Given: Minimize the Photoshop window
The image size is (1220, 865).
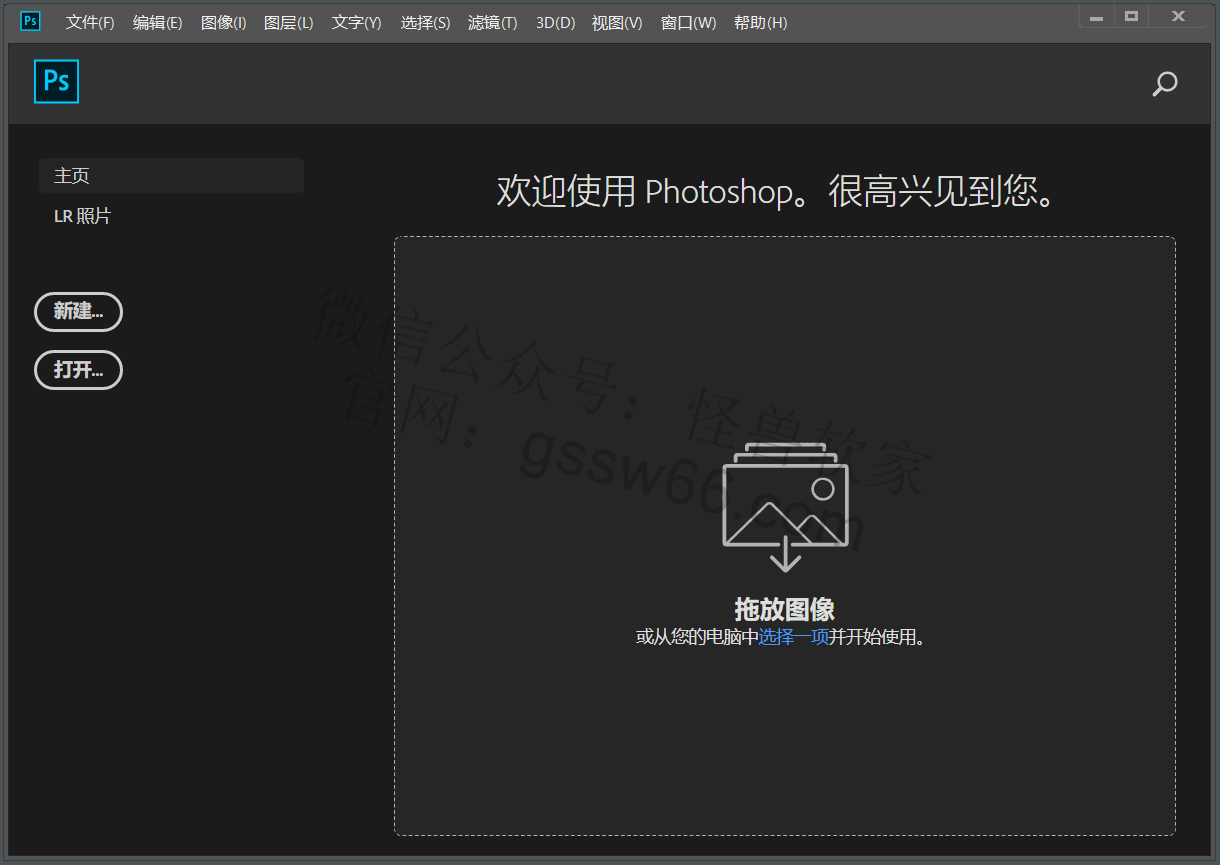Looking at the screenshot, I should (x=1096, y=17).
